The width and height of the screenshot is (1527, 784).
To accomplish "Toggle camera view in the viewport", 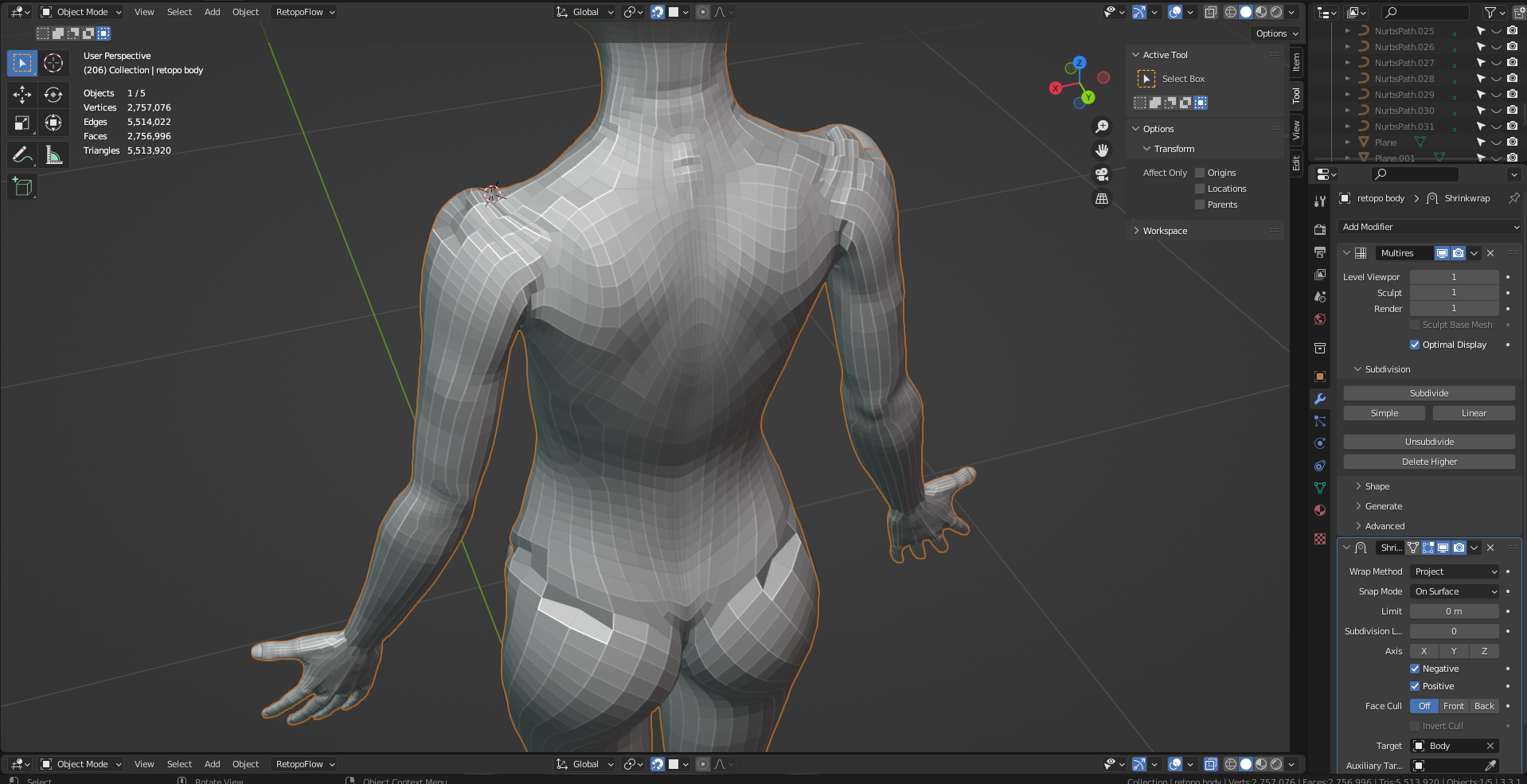I will pos(1102,174).
